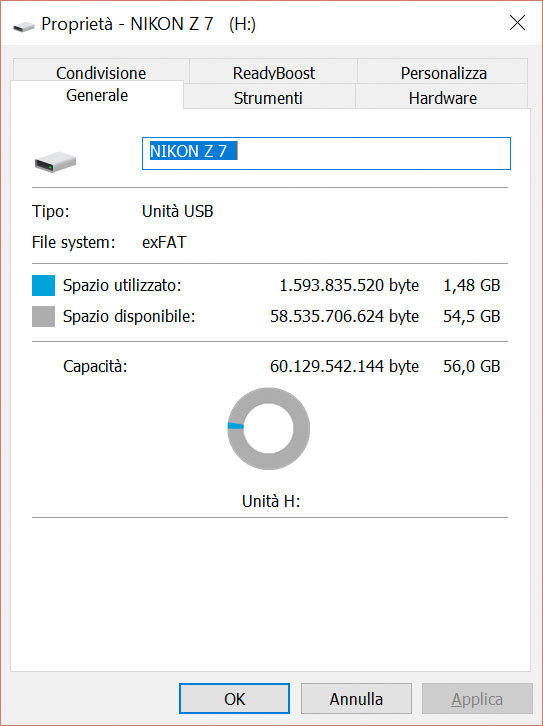The height and width of the screenshot is (726, 543).
Task: Click the 60.129.542.144 byte capacity value
Action: click(344, 366)
